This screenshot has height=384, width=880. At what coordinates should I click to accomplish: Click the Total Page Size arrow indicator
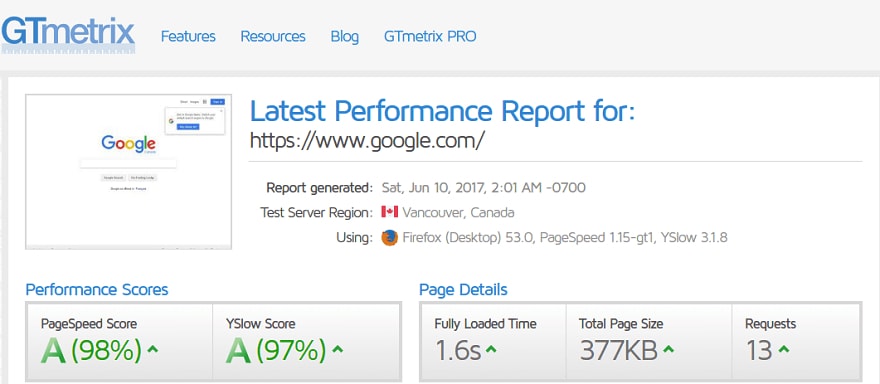tap(668, 349)
